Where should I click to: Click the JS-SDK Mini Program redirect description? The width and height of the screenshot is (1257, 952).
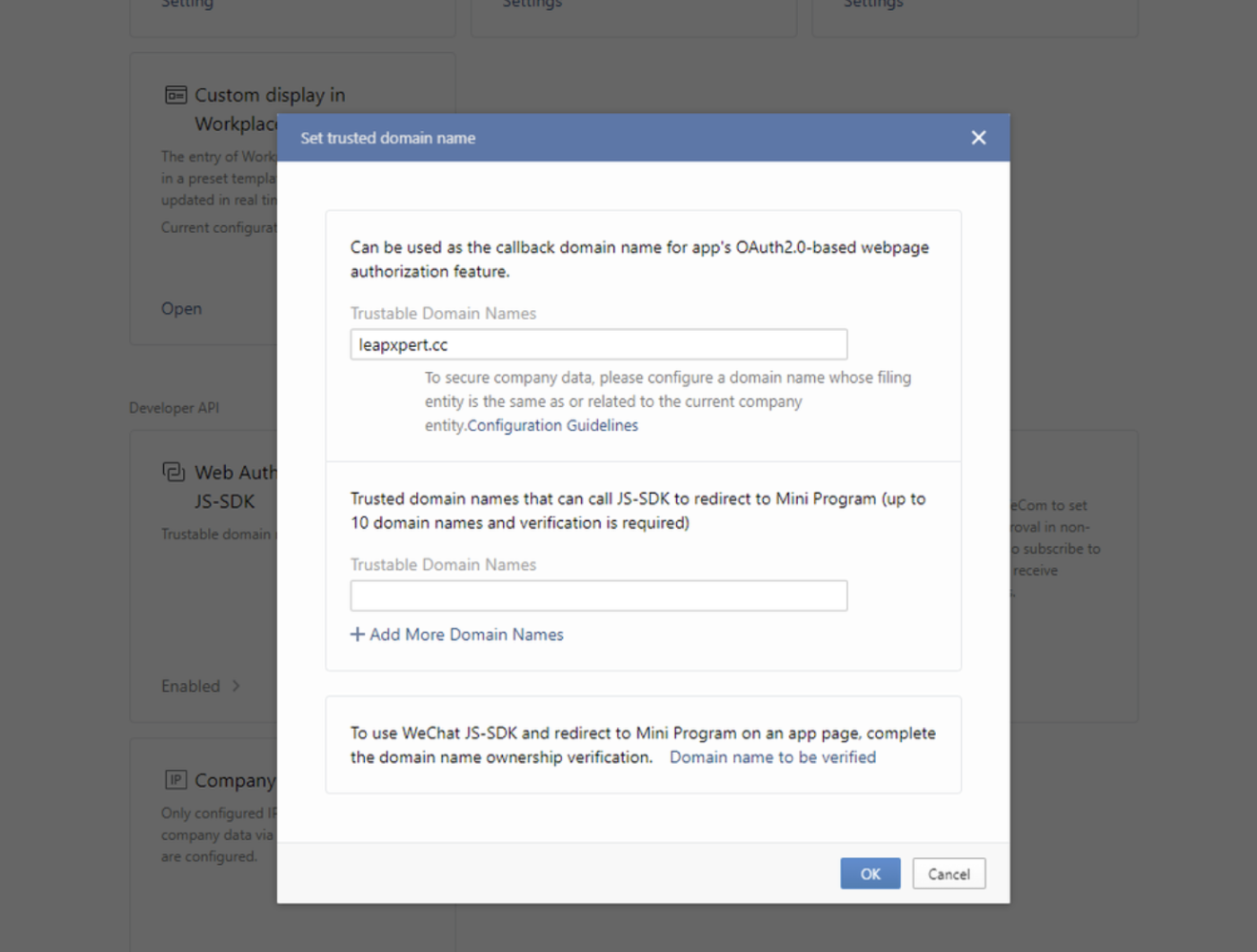(x=637, y=511)
